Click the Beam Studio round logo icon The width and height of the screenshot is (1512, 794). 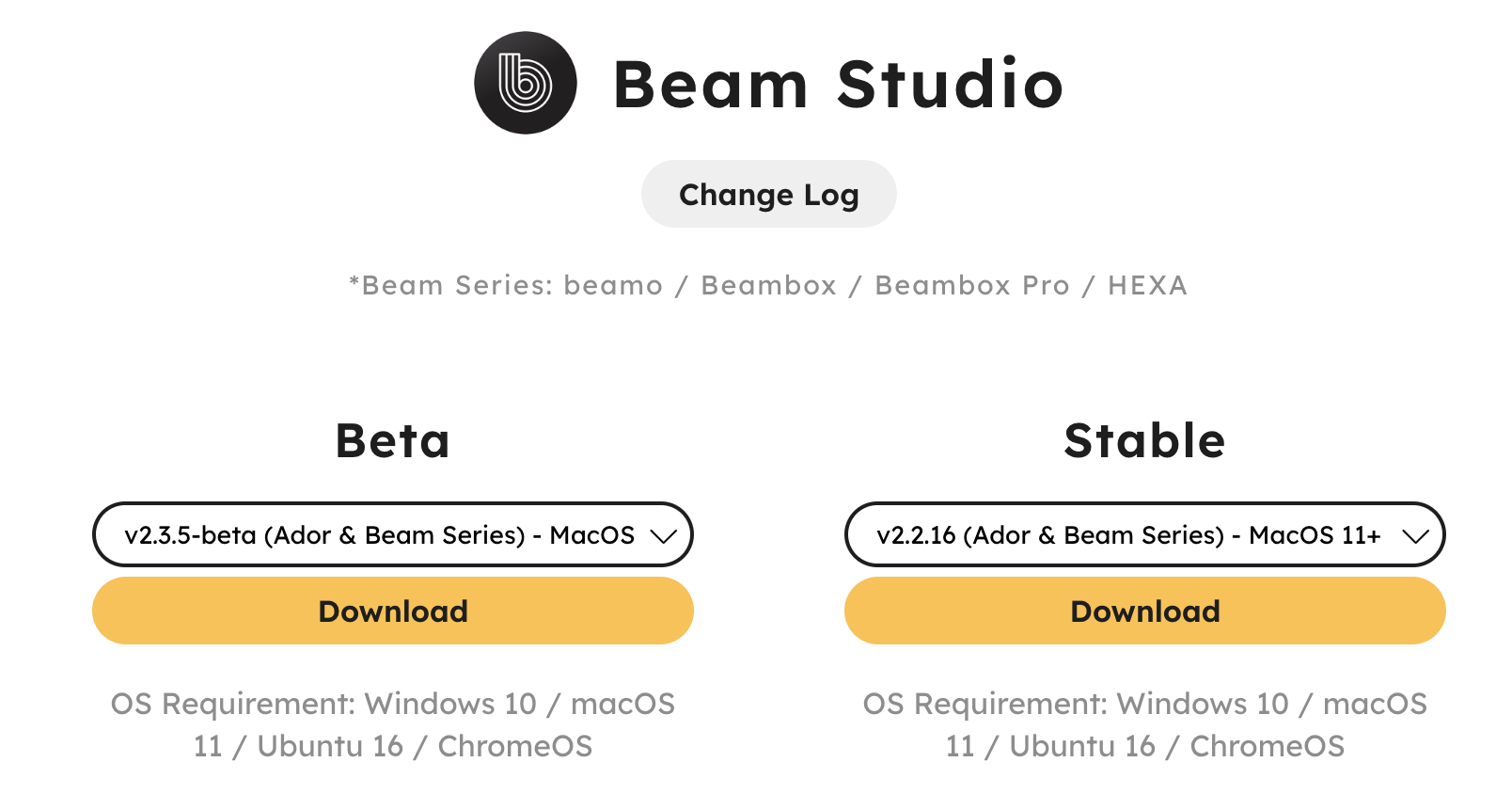(x=525, y=83)
